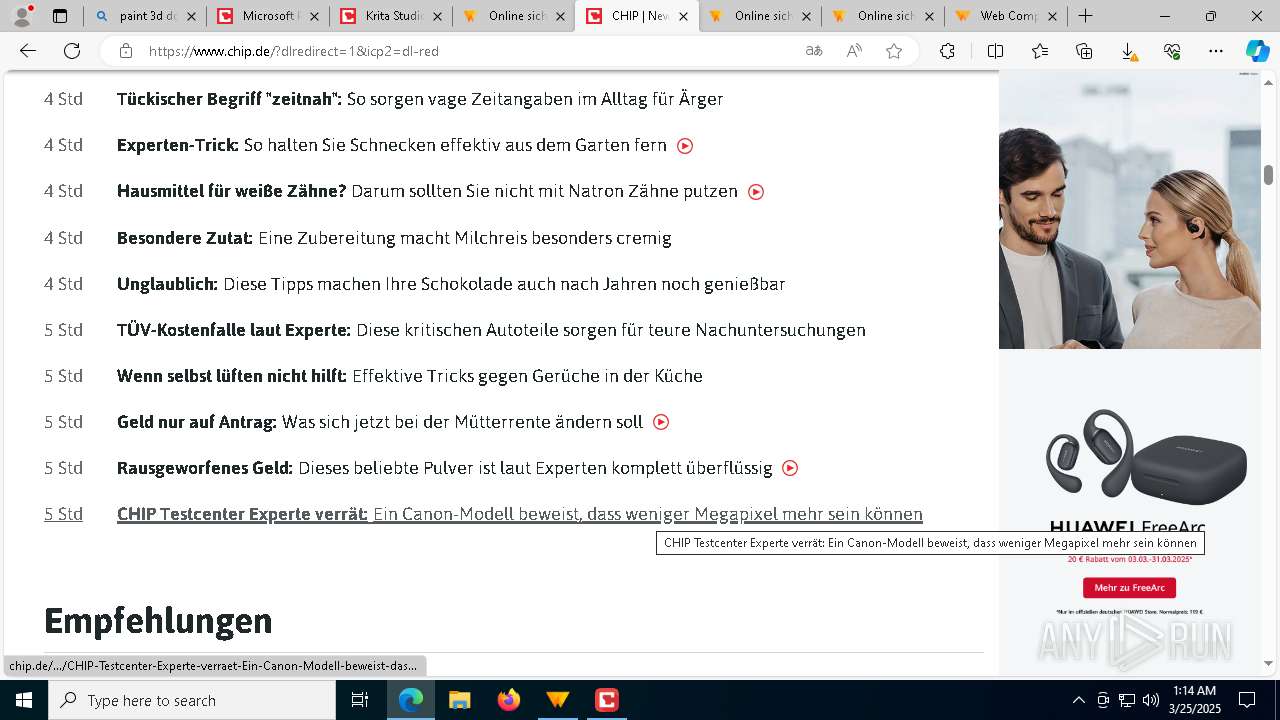This screenshot has width=1280, height=720.
Task: Open article TÜV-Kostenfalle laut Experte
Action: point(491,330)
